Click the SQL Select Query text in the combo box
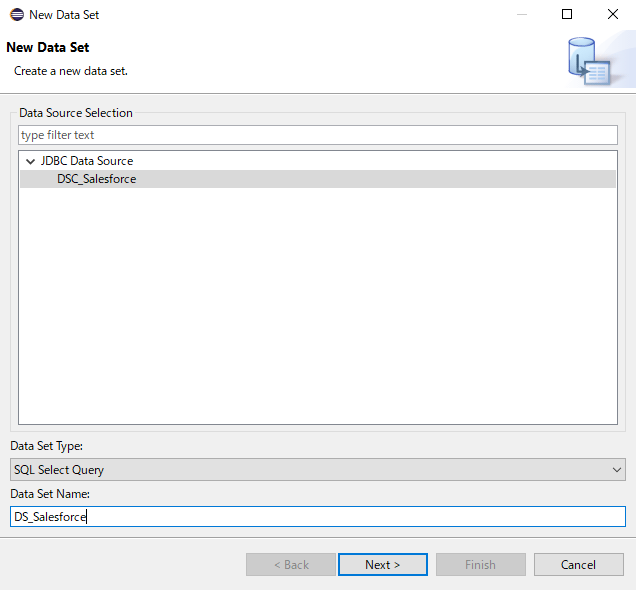 pos(59,470)
